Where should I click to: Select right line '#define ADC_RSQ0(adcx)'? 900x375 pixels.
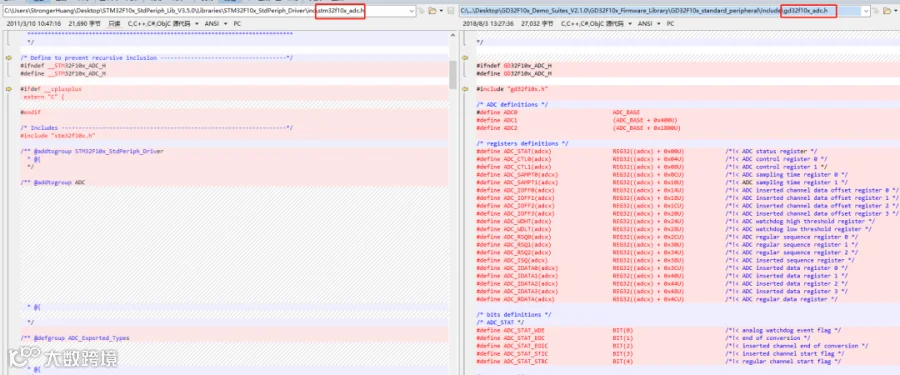pos(514,237)
